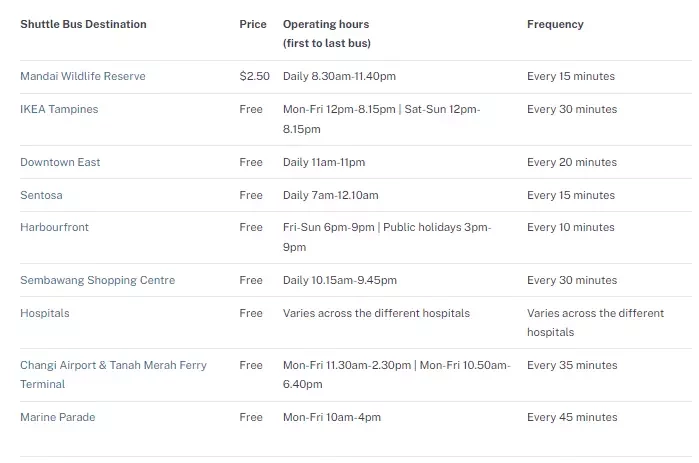Image resolution: width=699 pixels, height=463 pixels.
Task: Select the Frequency column header
Action: [x=555, y=24]
